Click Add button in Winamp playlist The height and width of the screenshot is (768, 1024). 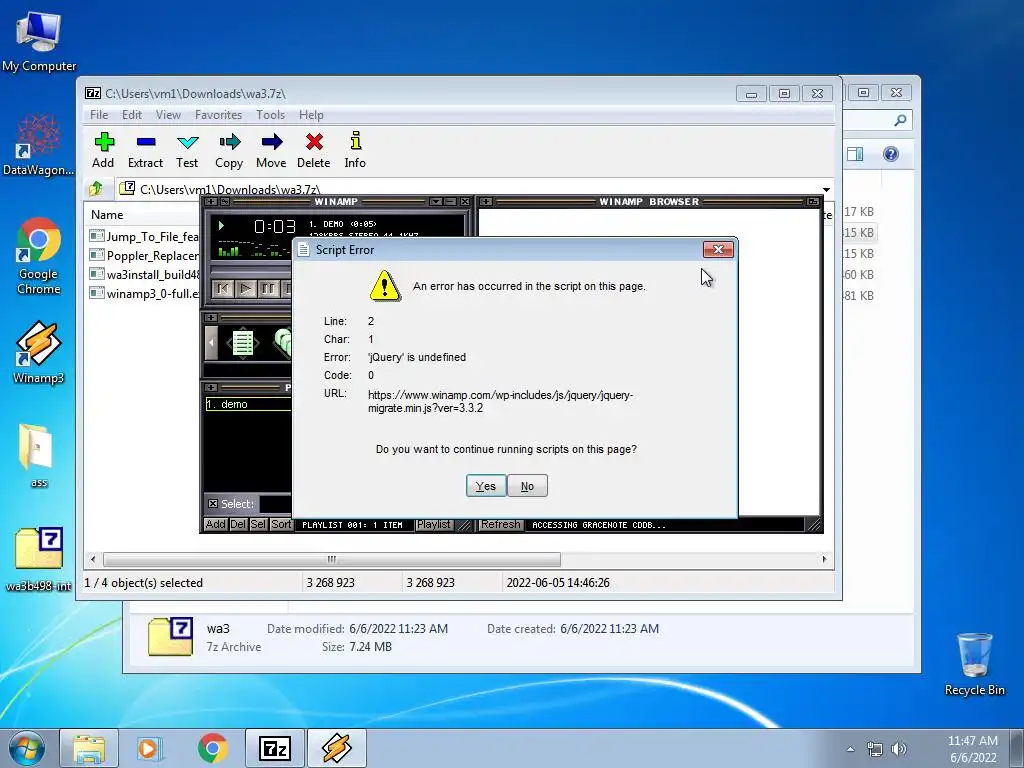coord(216,524)
